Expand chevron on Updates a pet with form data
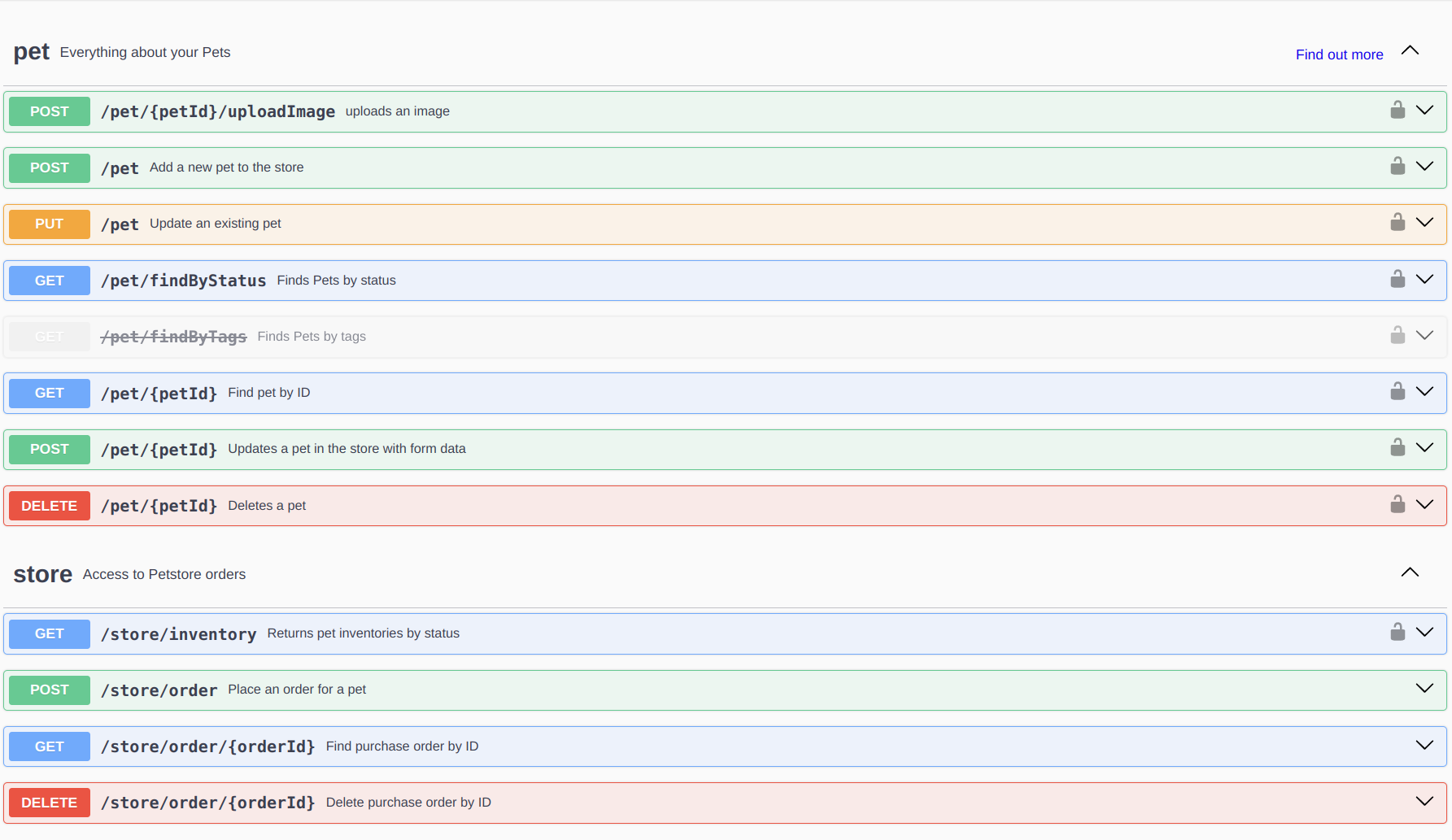 tap(1424, 447)
